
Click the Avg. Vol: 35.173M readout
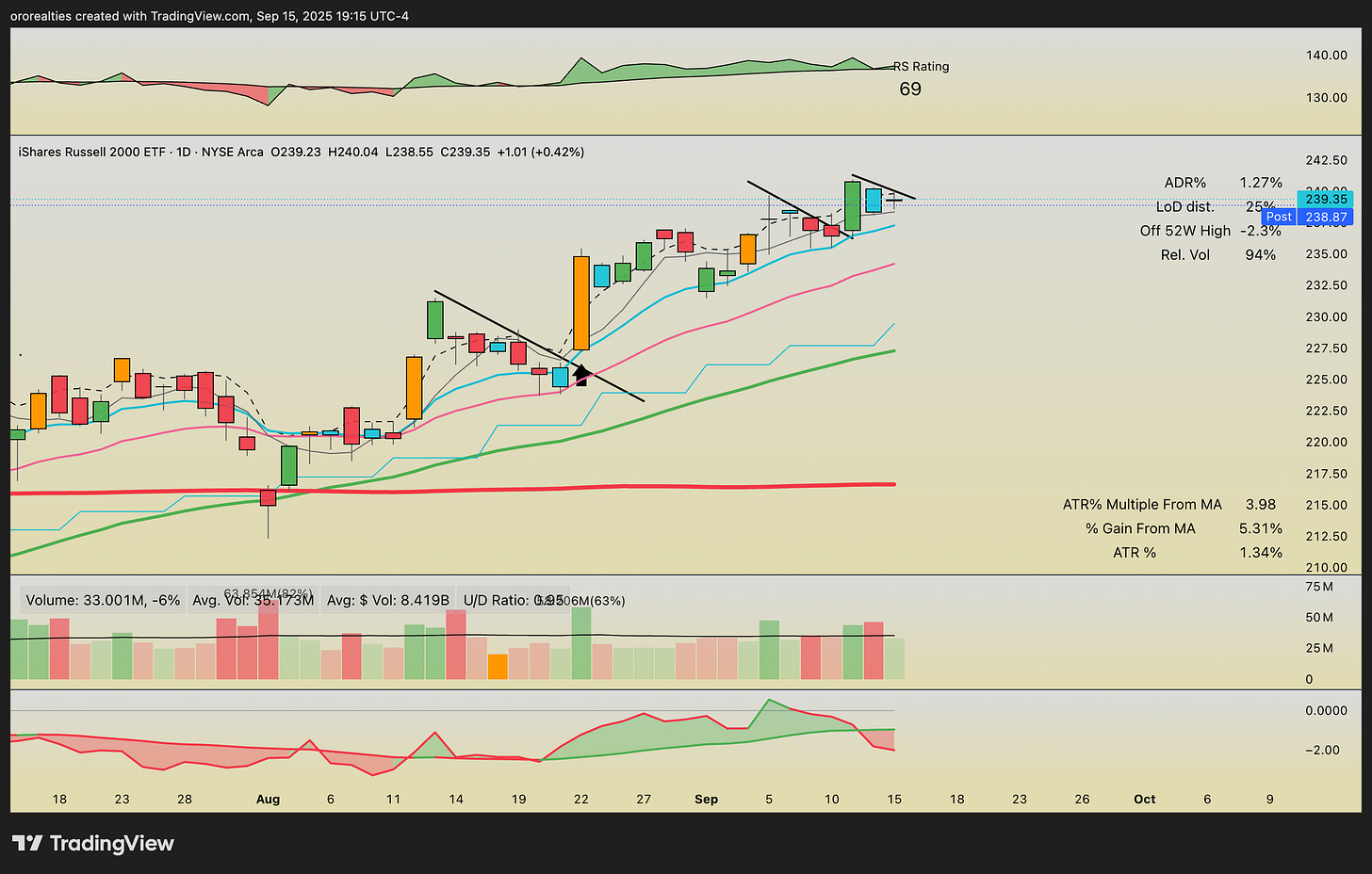253,600
